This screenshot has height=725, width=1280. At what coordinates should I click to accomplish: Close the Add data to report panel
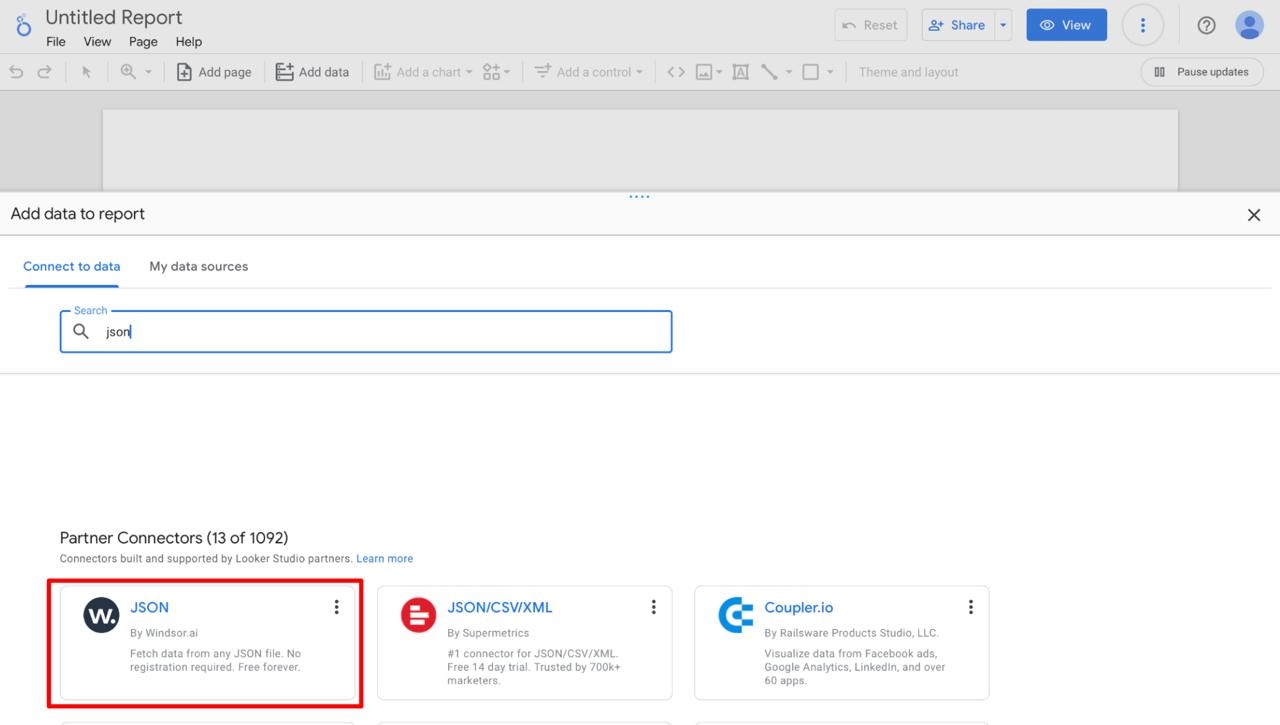(x=1254, y=215)
